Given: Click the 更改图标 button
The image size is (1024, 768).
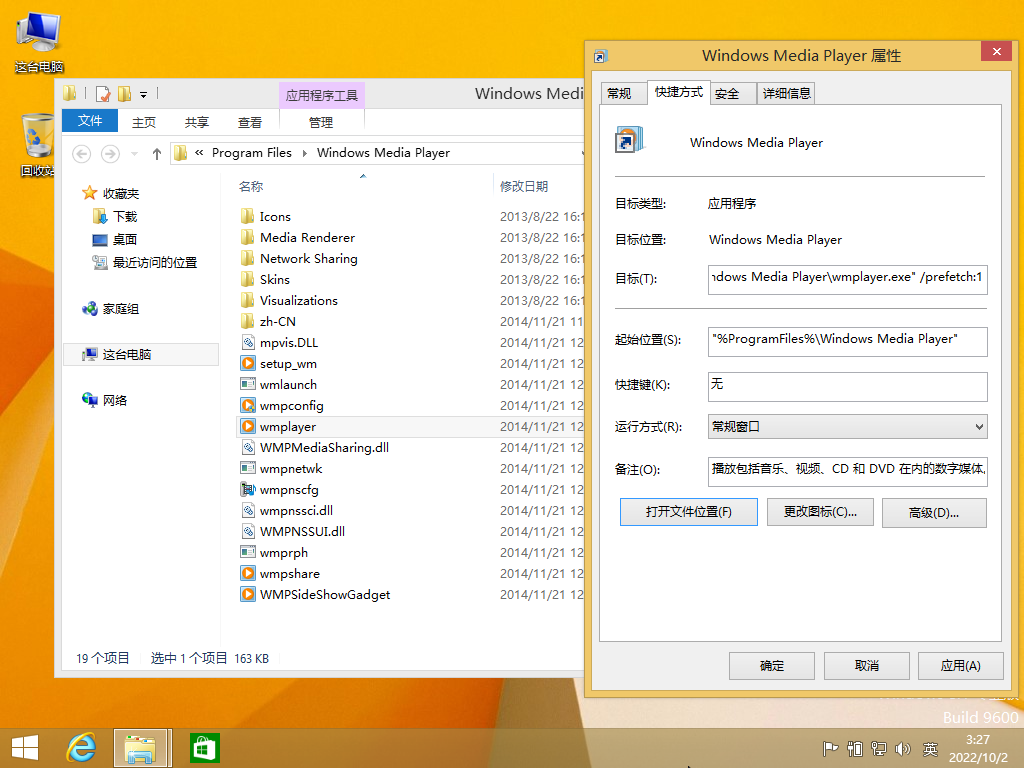Looking at the screenshot, I should 820,511.
